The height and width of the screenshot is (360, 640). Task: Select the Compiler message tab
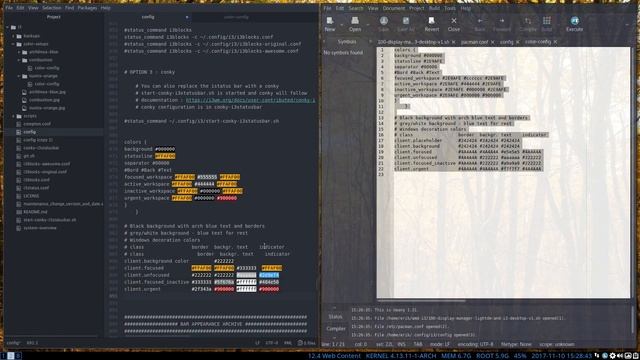click(x=336, y=329)
